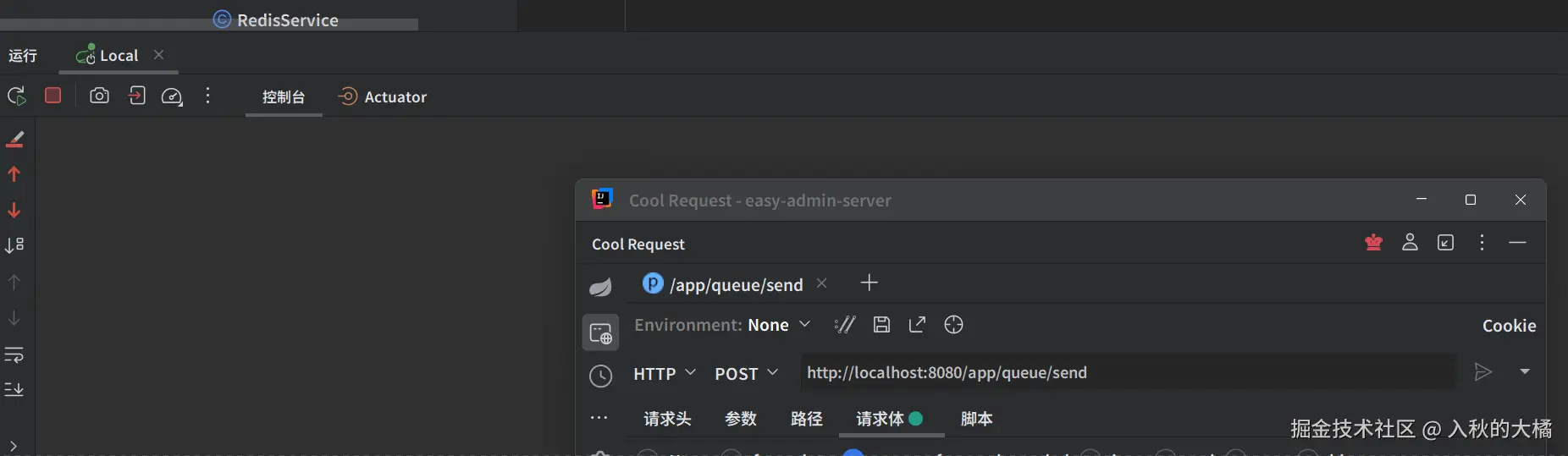Save the request with floppy disk icon
1568x456 pixels.
point(881,325)
